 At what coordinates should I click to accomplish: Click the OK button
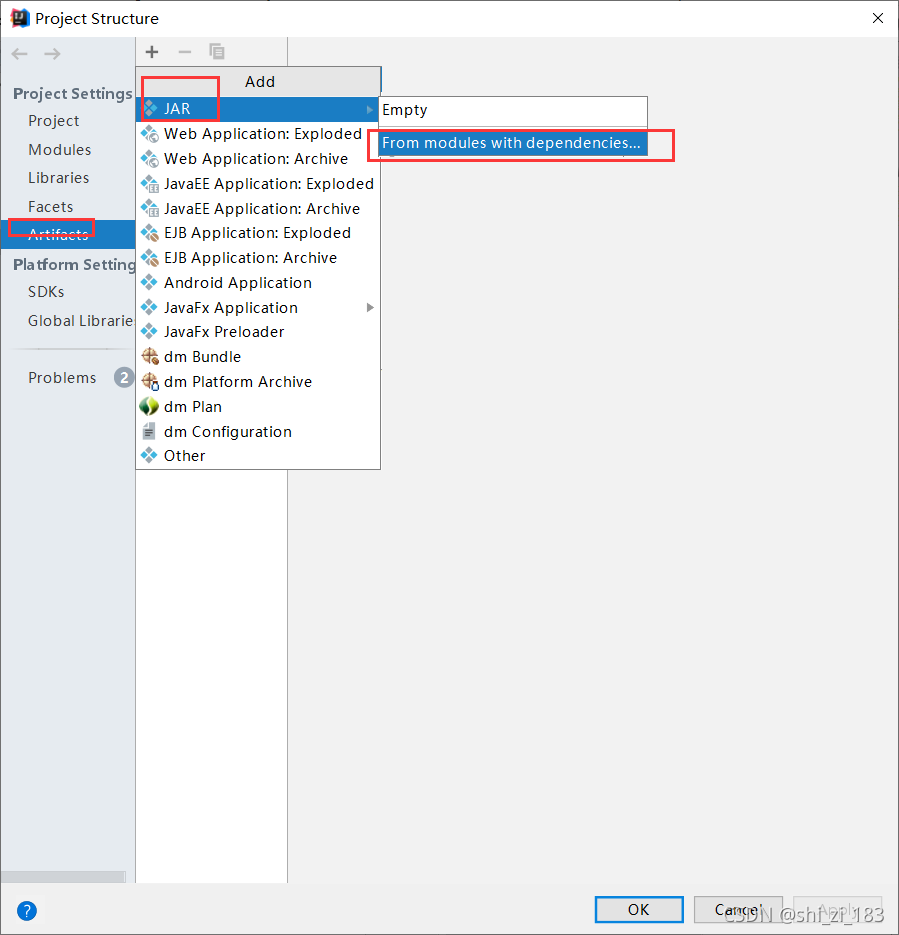(639, 909)
